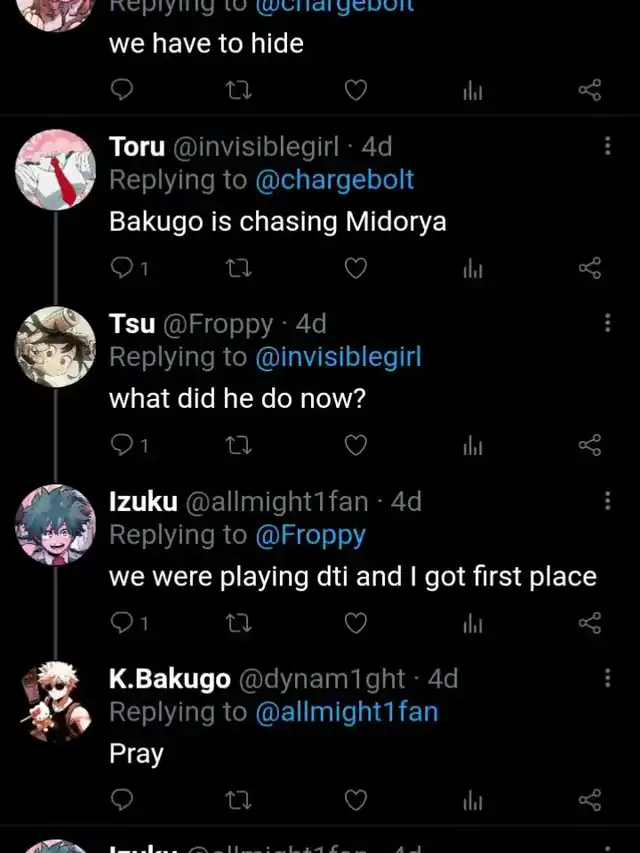Viewport: 640px width, 853px height.
Task: Open the @Froppy mention in Izuku's reply
Action: tap(310, 535)
